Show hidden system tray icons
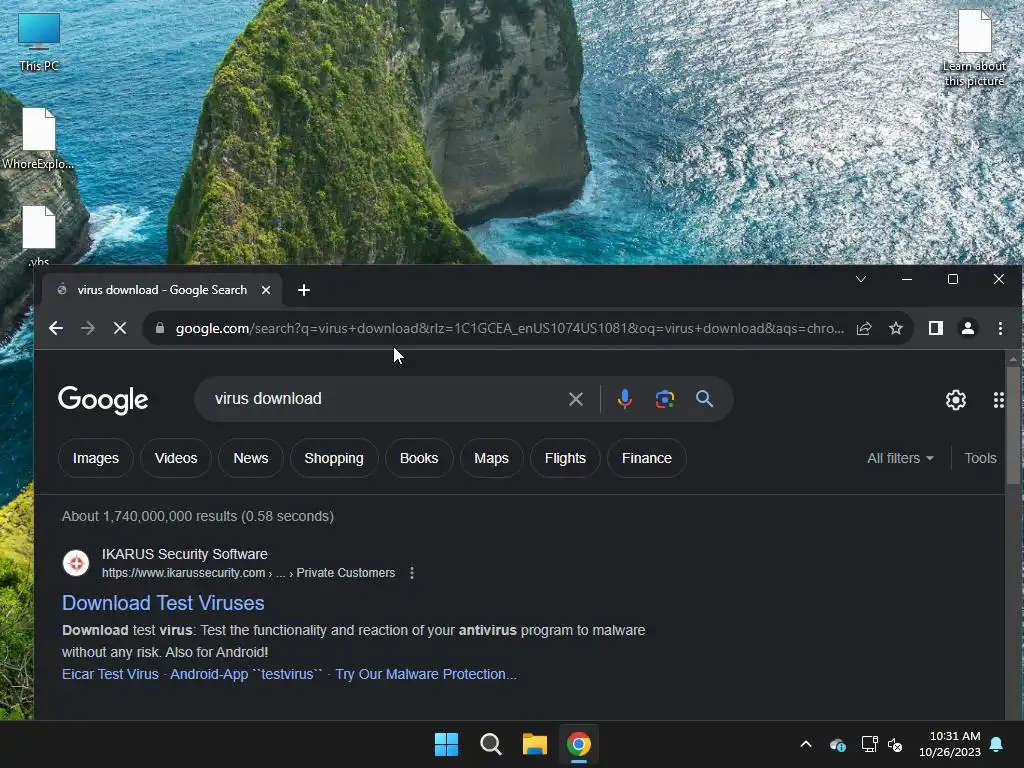This screenshot has height=768, width=1024. pyautogui.click(x=806, y=744)
